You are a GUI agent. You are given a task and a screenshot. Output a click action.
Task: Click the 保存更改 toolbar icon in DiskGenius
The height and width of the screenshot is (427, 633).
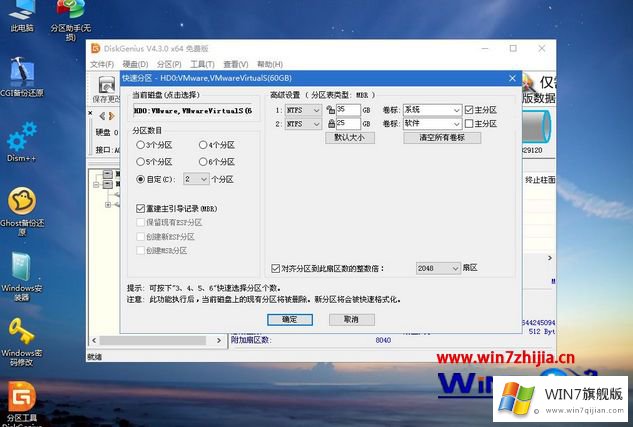click(107, 89)
